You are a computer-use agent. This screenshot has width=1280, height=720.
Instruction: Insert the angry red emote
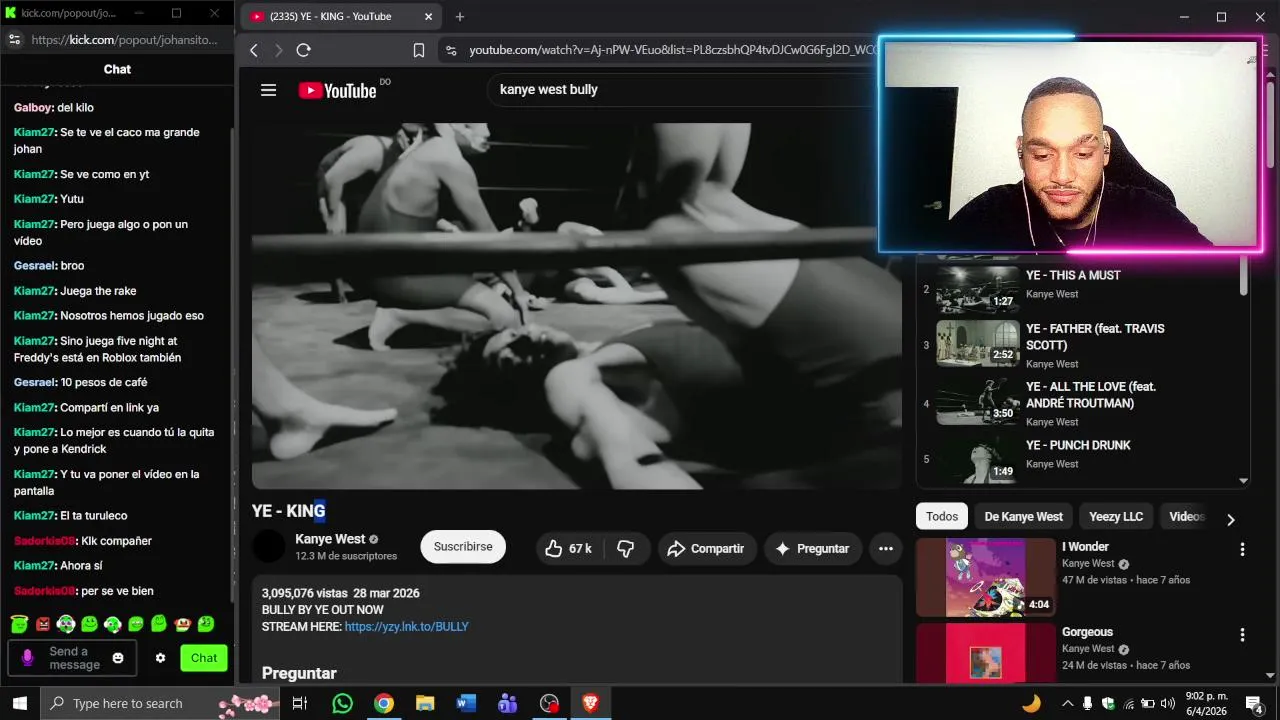click(43, 624)
